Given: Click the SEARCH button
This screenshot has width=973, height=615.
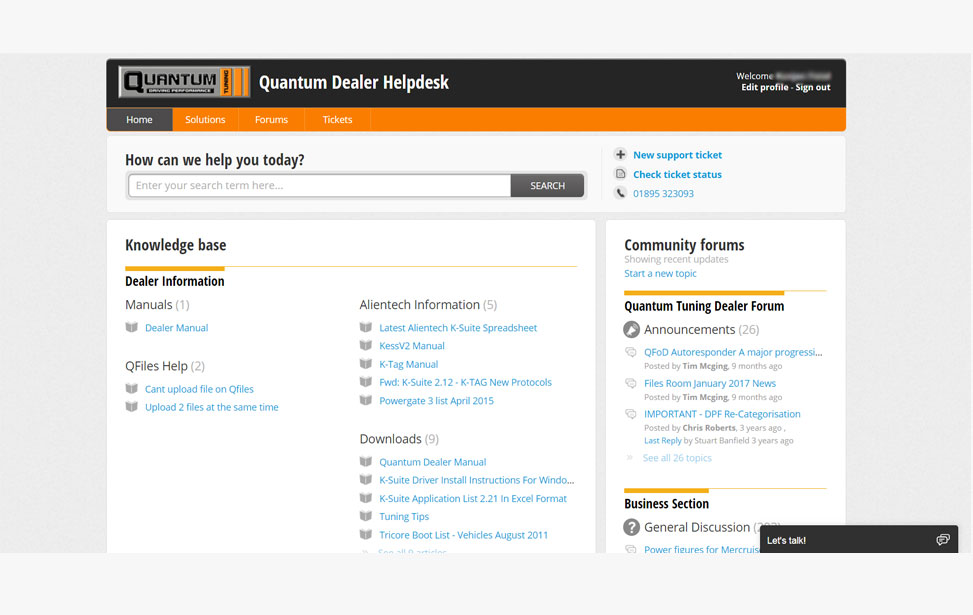Looking at the screenshot, I should (547, 186).
